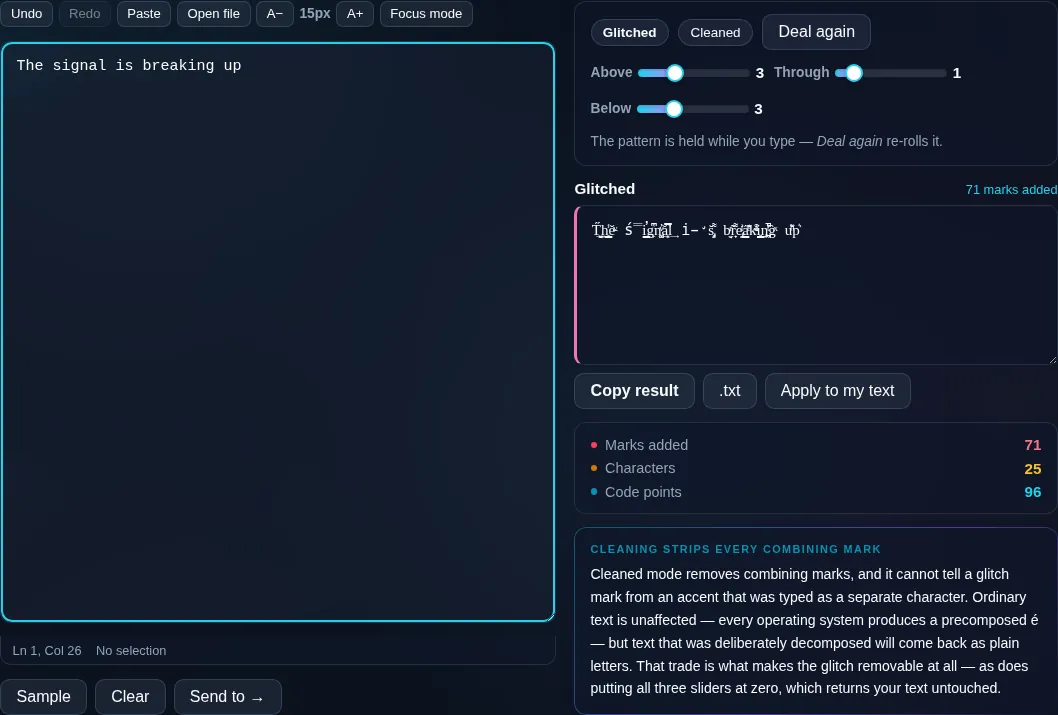Enable Focus mode
This screenshot has width=1058, height=715.
coord(426,13)
